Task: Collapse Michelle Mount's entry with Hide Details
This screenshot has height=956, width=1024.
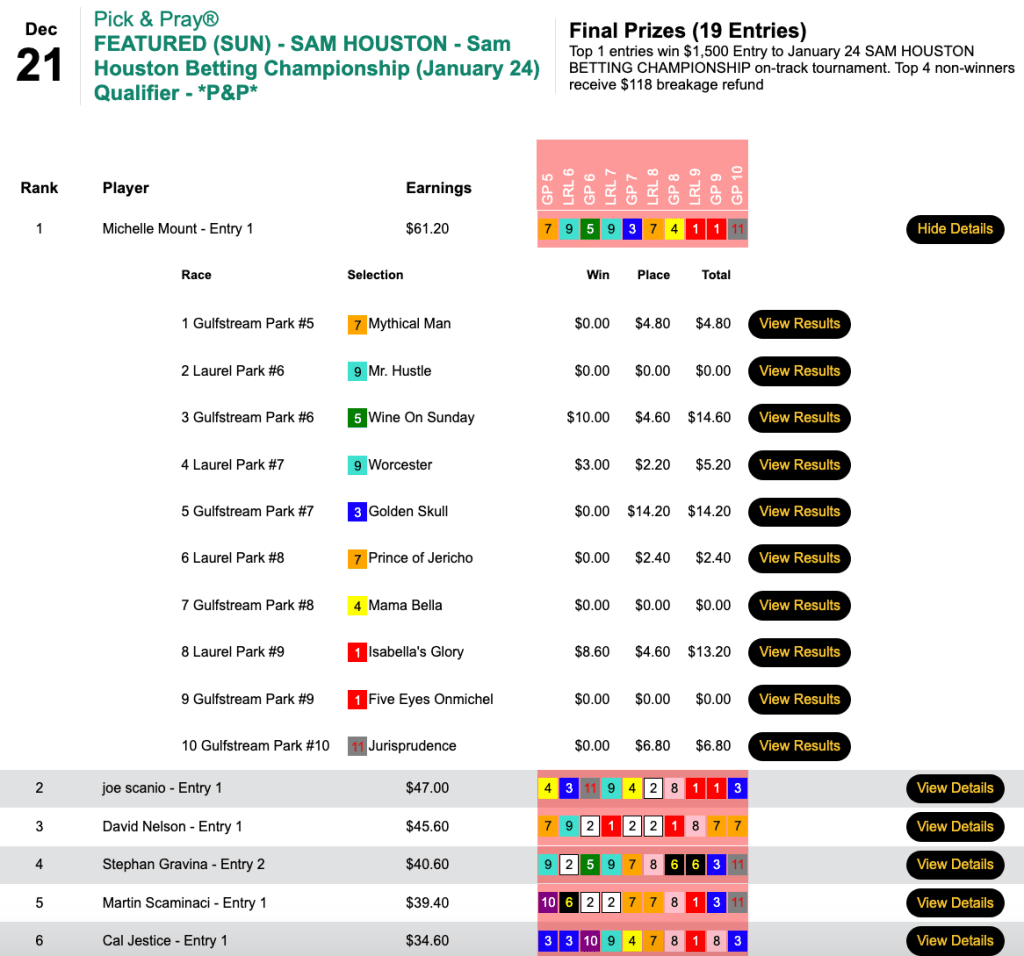Action: tap(954, 229)
